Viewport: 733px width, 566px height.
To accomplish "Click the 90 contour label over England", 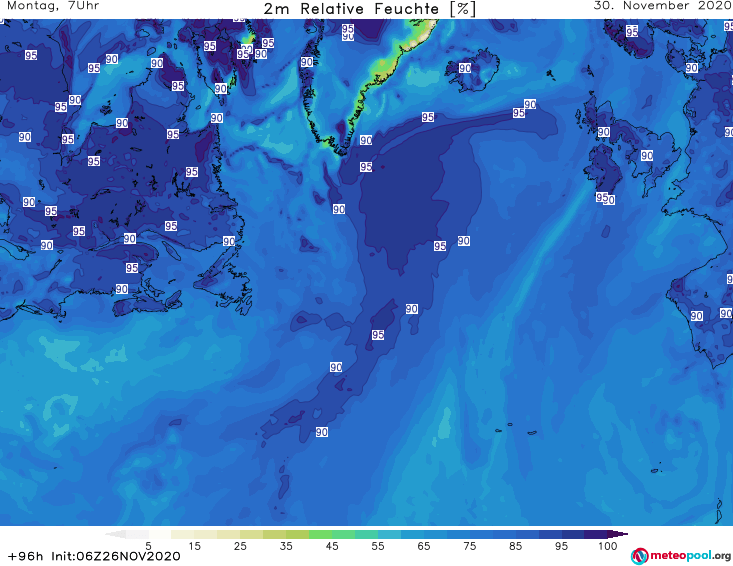I will (647, 155).
